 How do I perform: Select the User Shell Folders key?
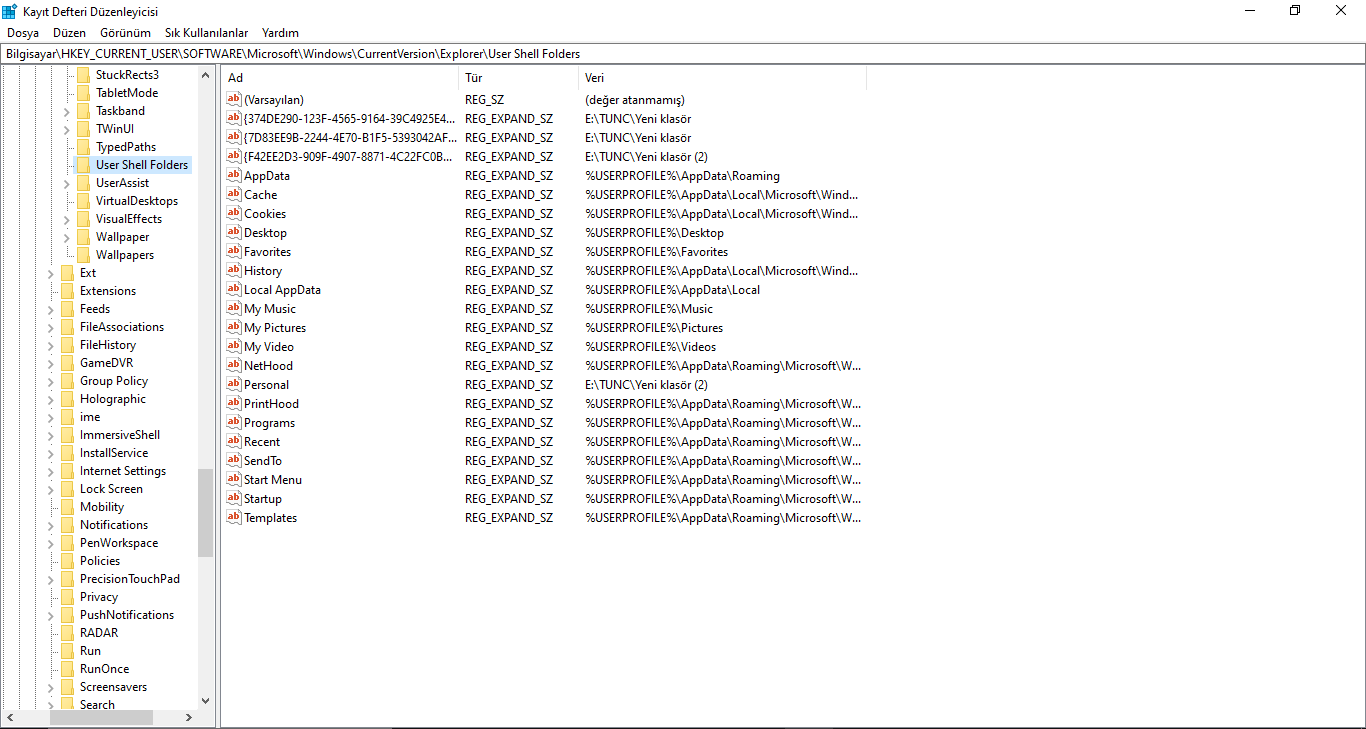(142, 165)
